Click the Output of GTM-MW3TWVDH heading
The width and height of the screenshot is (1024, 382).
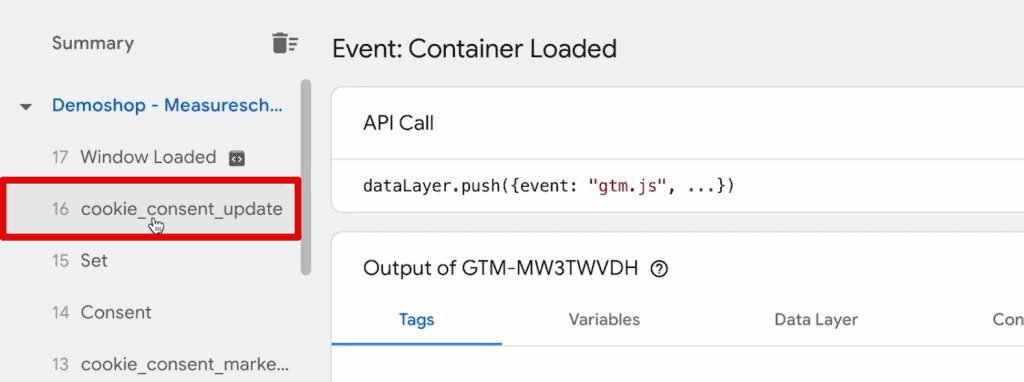(x=500, y=269)
